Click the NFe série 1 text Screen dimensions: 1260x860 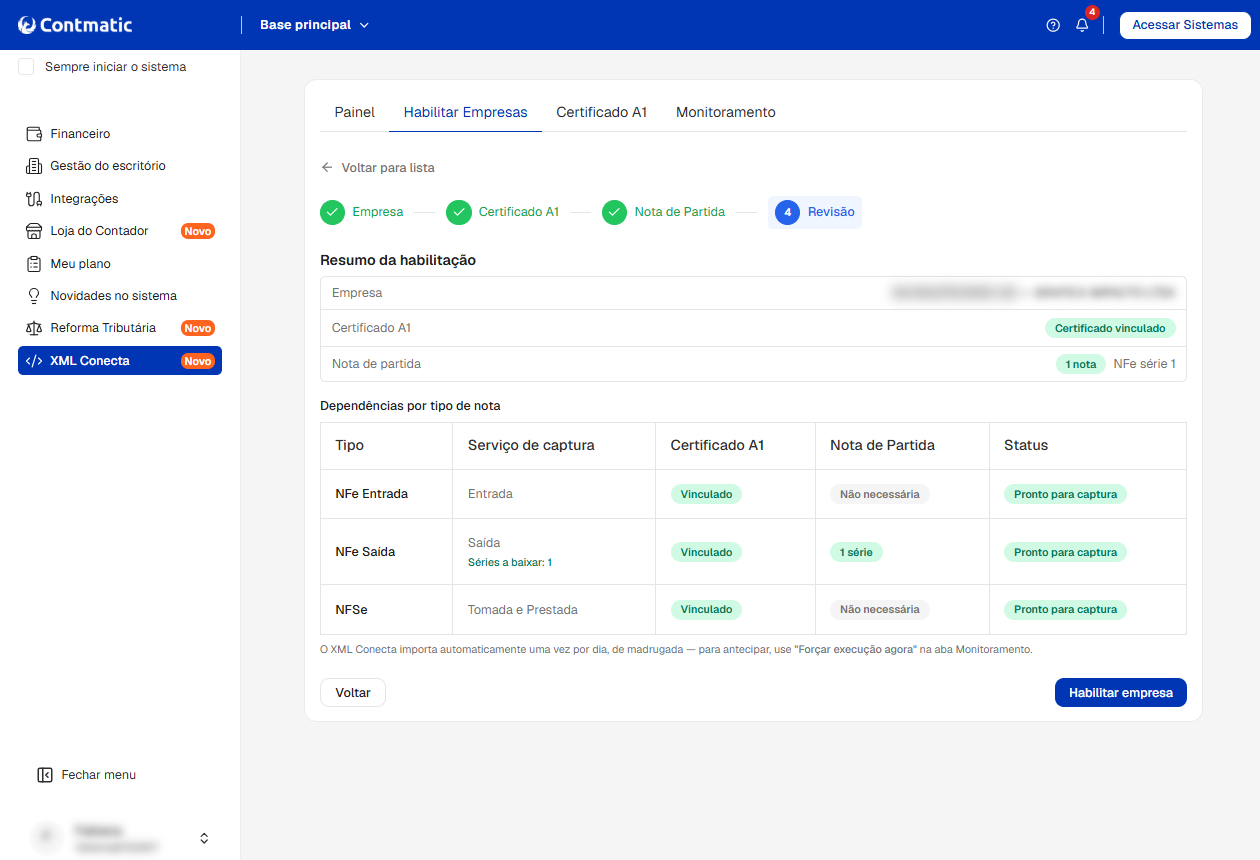point(1145,364)
